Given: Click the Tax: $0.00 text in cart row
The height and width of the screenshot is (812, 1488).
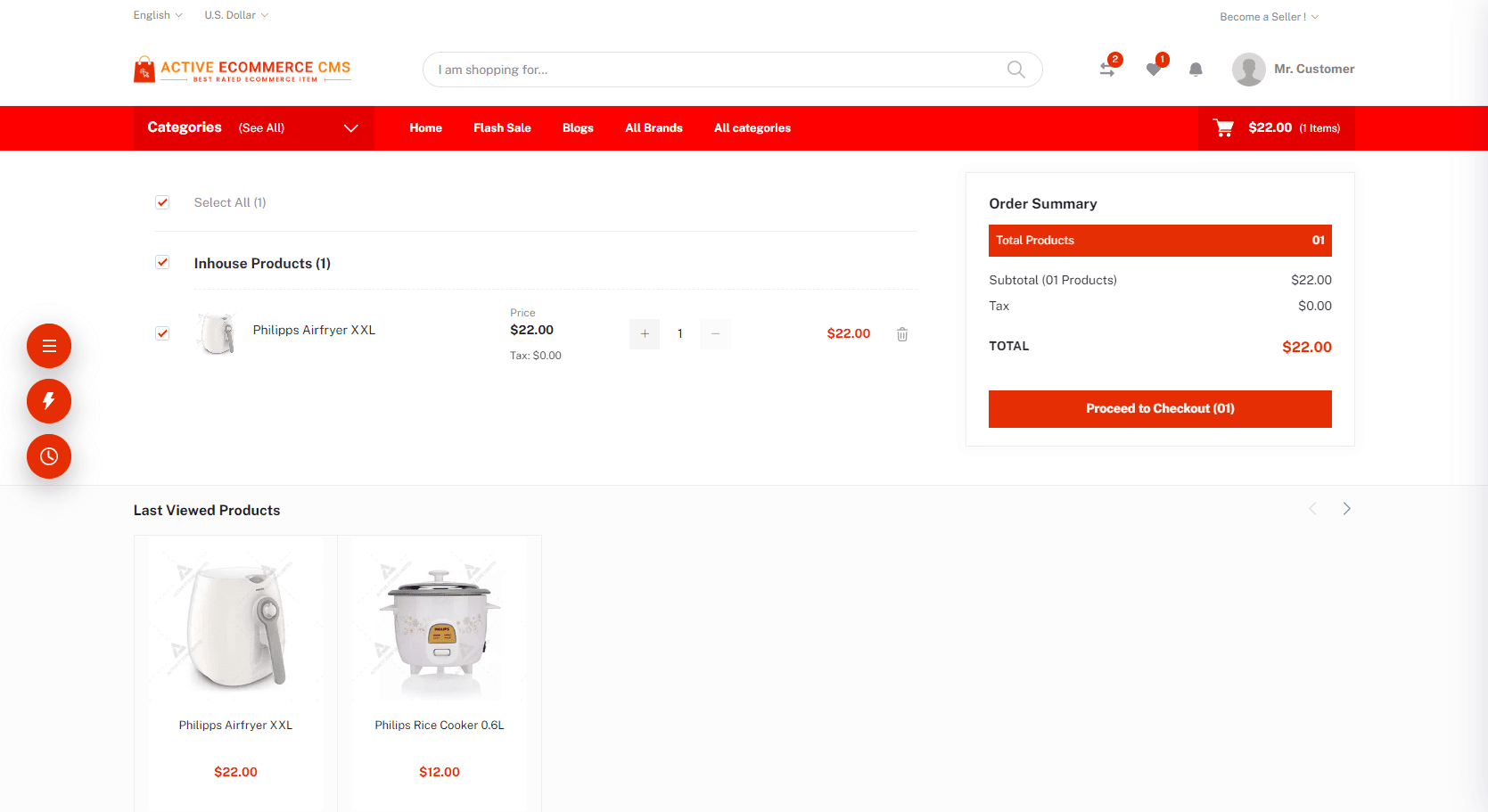Looking at the screenshot, I should 536,356.
